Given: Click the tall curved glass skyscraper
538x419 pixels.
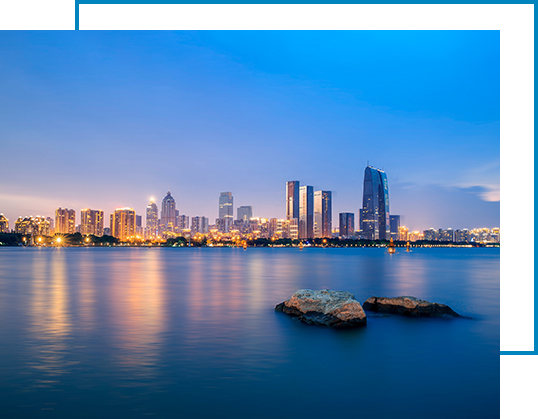Looking at the screenshot, I should pyautogui.click(x=376, y=202).
